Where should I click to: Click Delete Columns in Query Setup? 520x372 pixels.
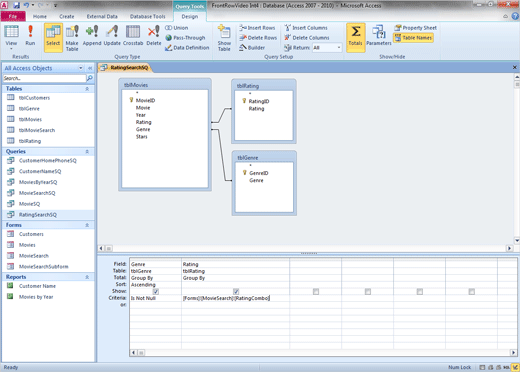click(x=307, y=38)
